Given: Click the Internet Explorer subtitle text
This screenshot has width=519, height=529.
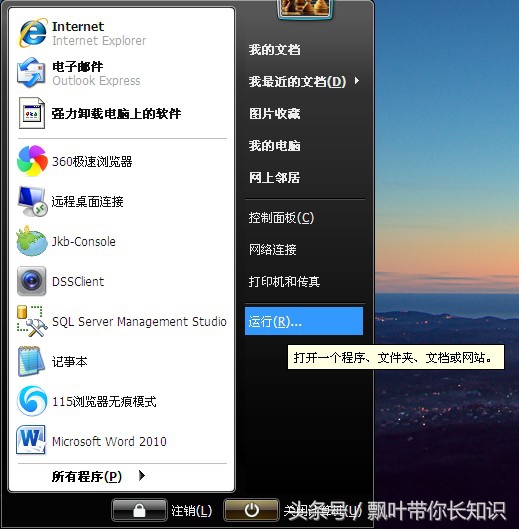Looking at the screenshot, I should (x=99, y=41).
